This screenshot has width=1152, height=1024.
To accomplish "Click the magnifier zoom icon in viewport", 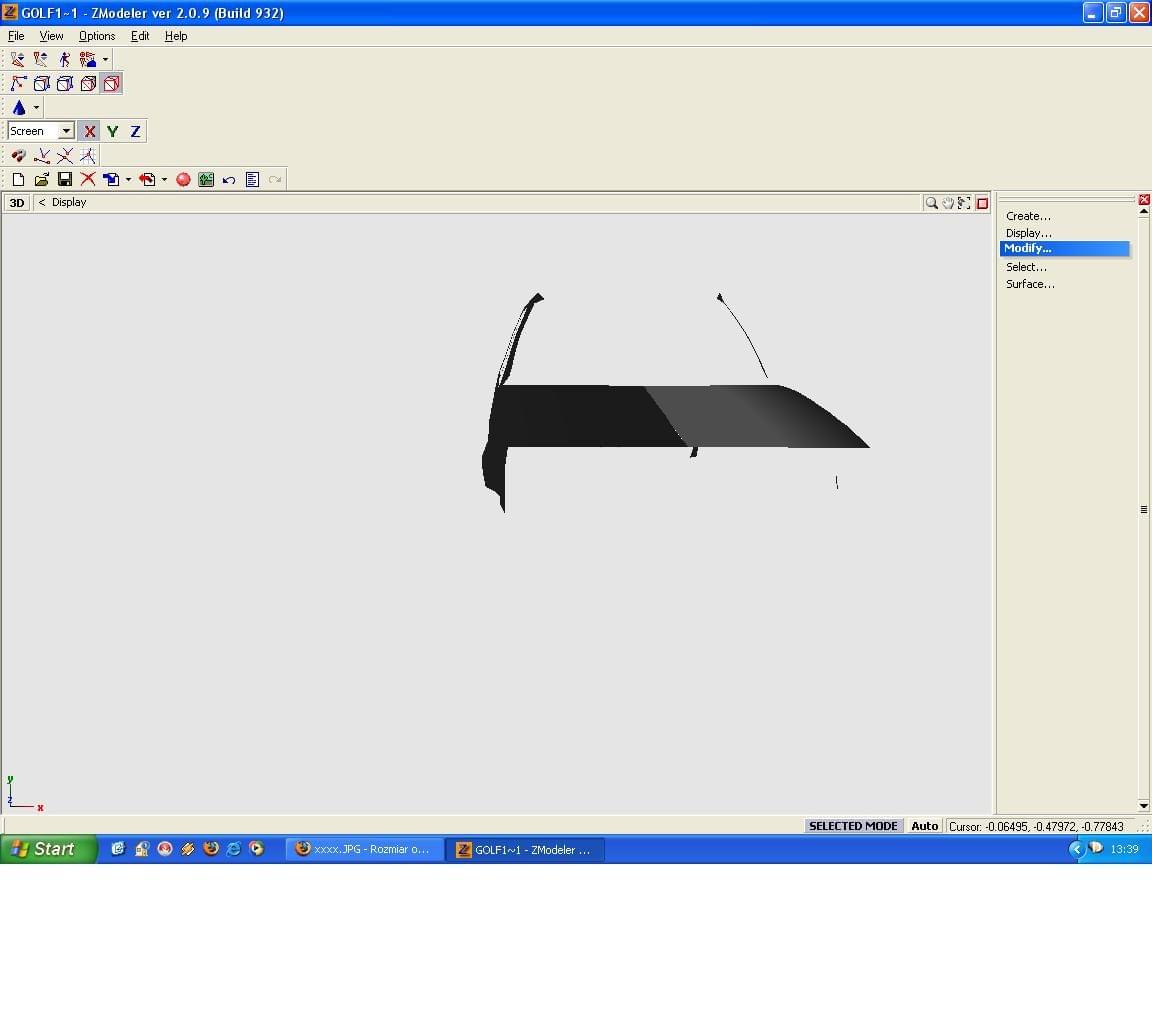I will pos(931,203).
